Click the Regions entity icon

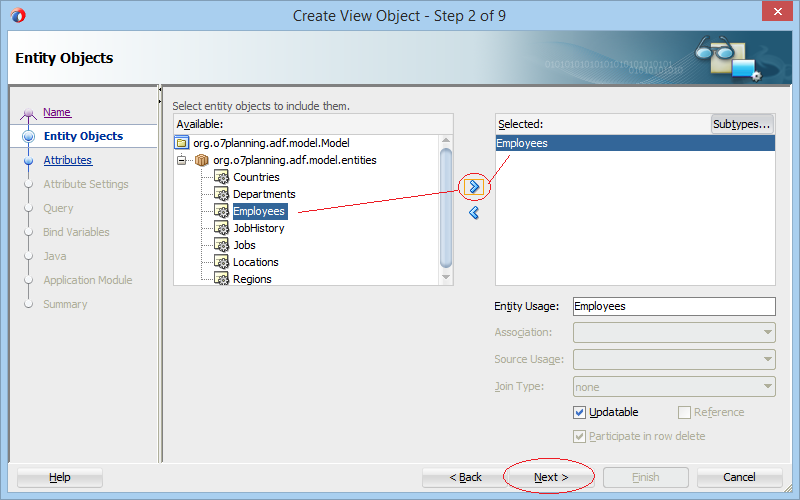221,279
